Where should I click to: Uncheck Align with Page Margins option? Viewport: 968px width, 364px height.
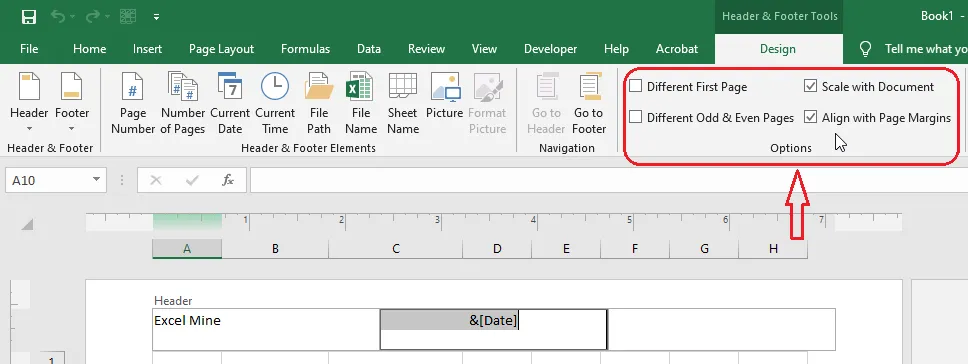tap(811, 117)
